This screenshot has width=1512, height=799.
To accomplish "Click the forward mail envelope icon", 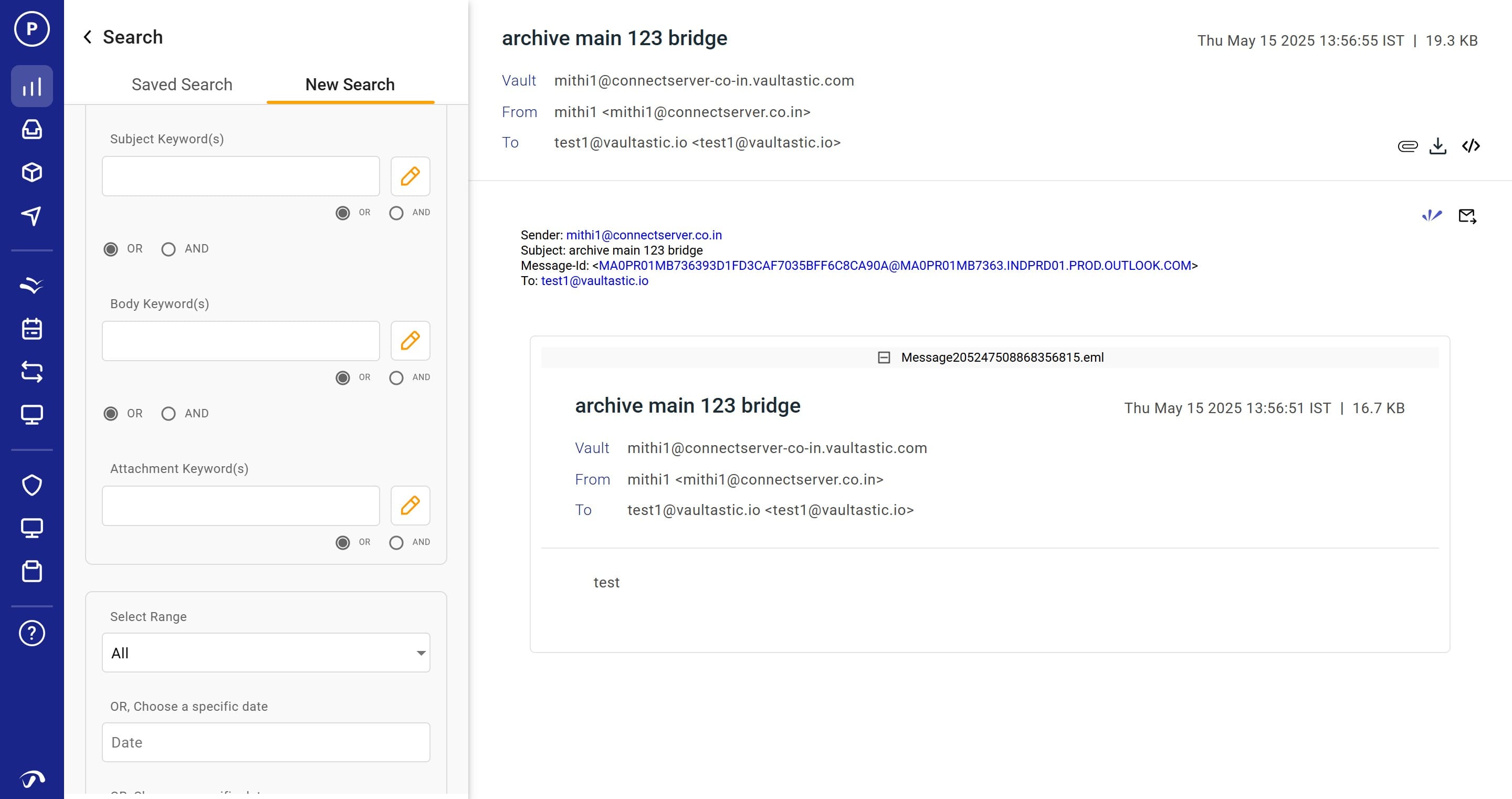I will (1467, 216).
